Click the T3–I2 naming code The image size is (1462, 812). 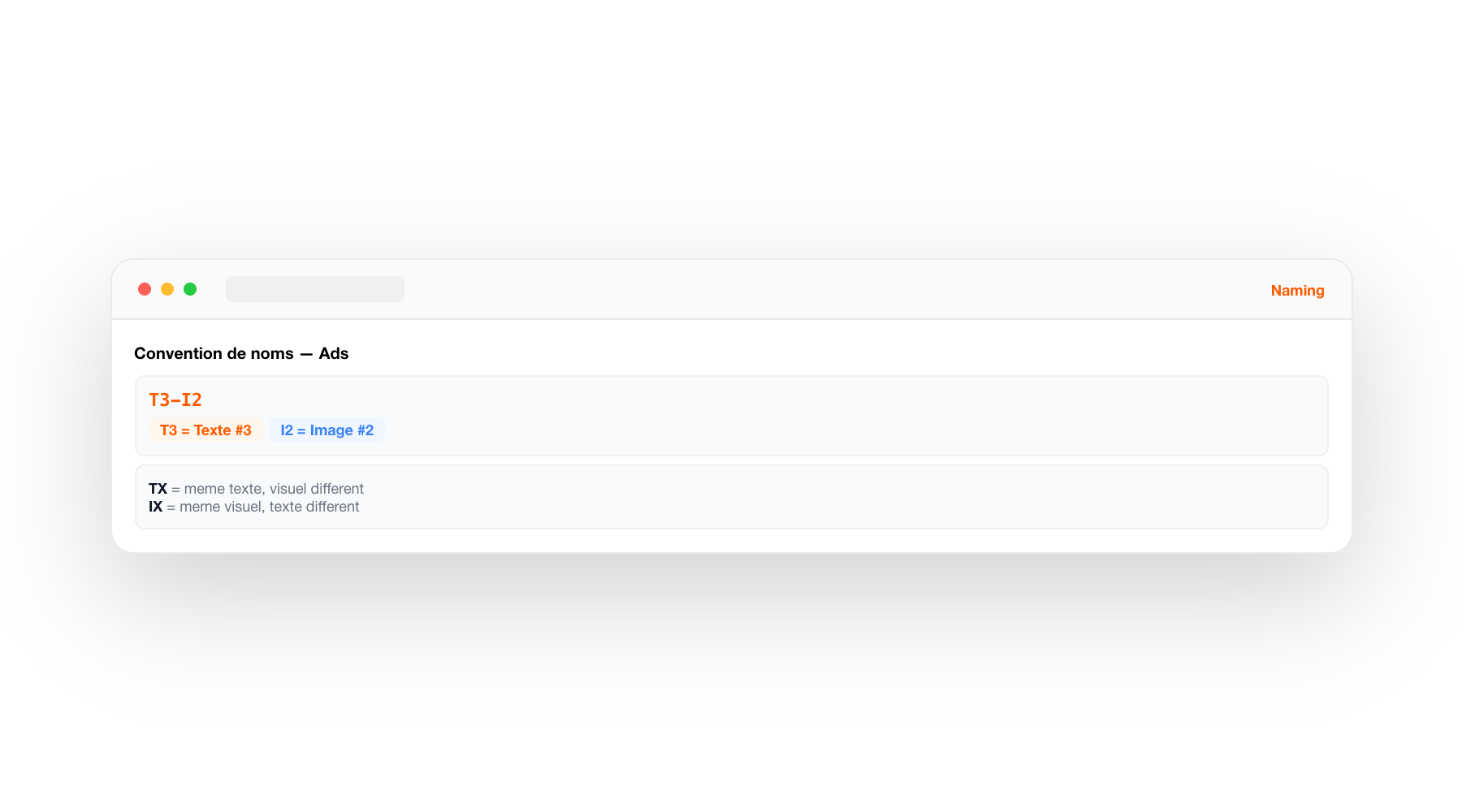[175, 400]
